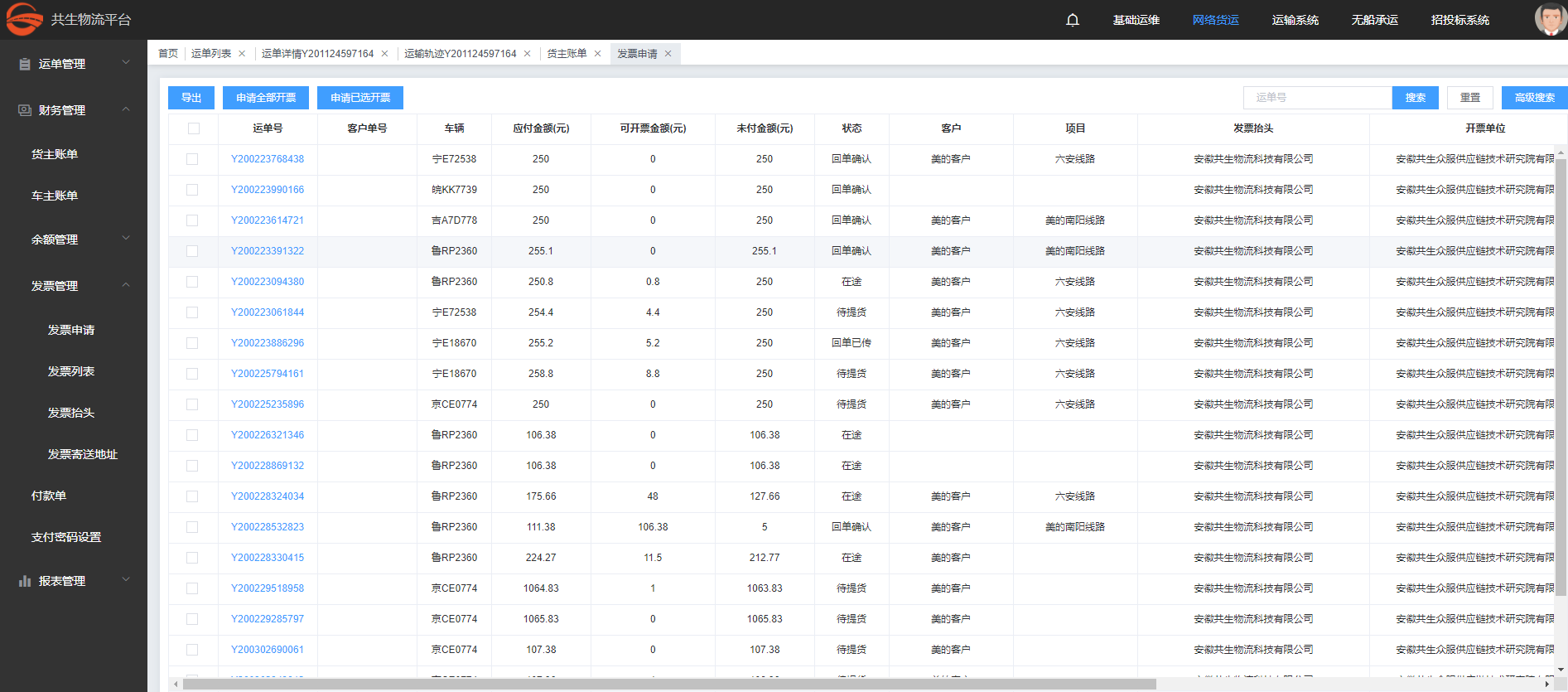Open waybill link Y200223391322
The height and width of the screenshot is (692, 1568).
point(268,251)
